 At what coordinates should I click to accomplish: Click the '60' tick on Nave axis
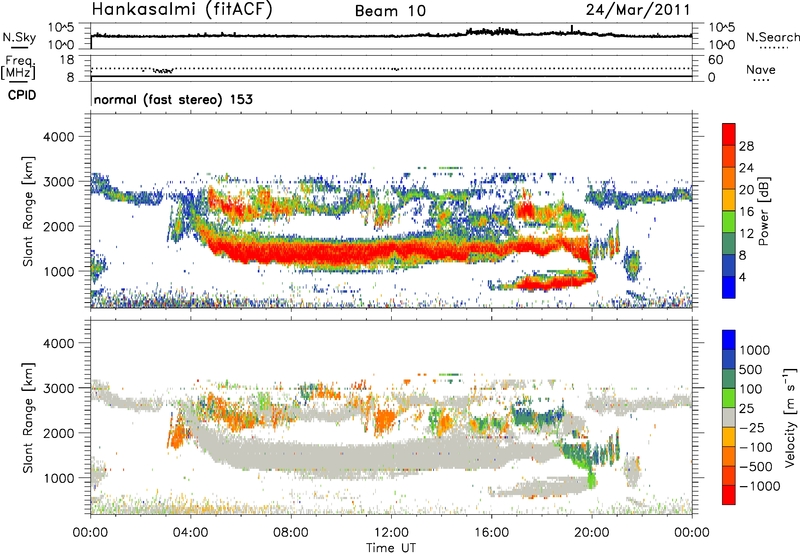pyautogui.click(x=715, y=60)
